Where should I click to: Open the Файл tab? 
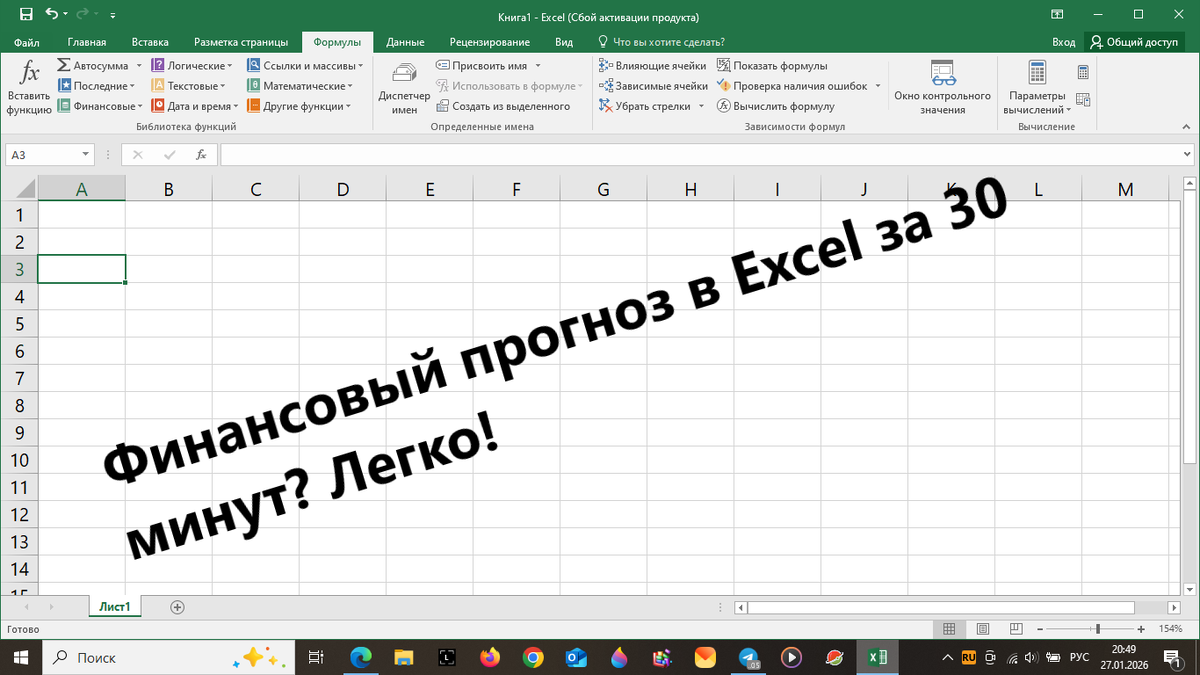click(x=27, y=42)
